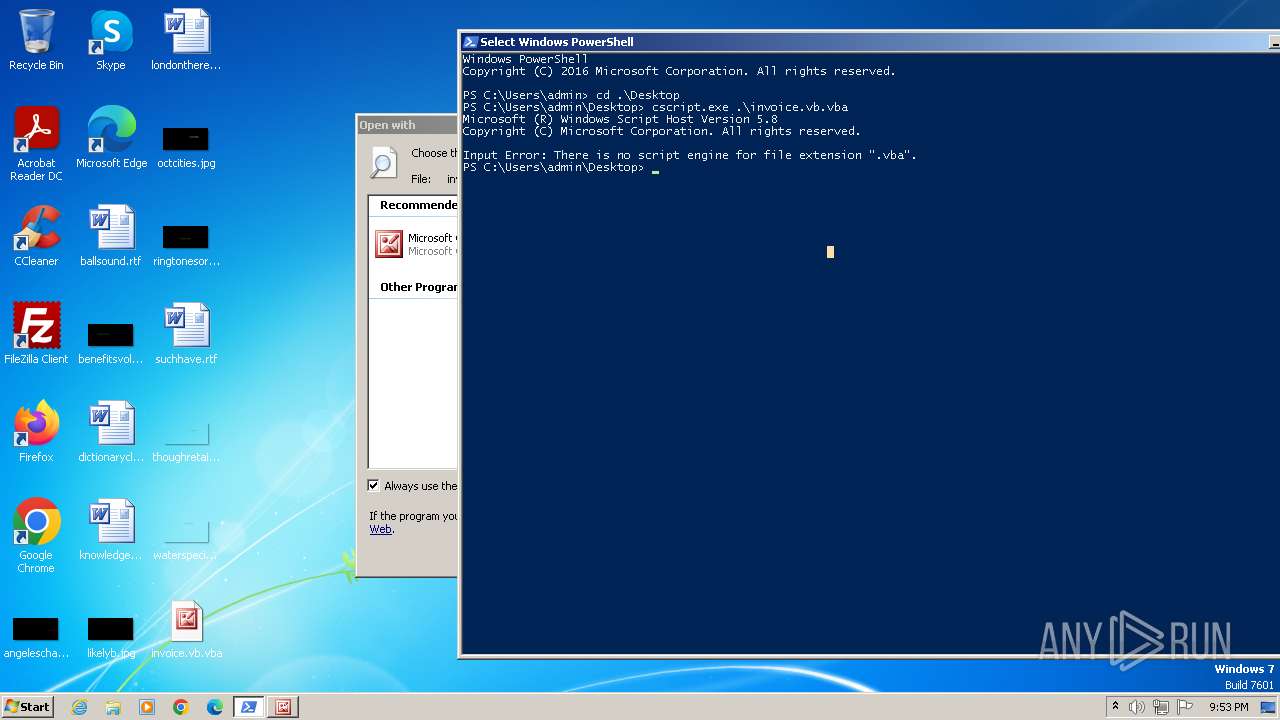Launch Google Chrome desktop shortcut
This screenshot has height=720, width=1280.
(36, 536)
